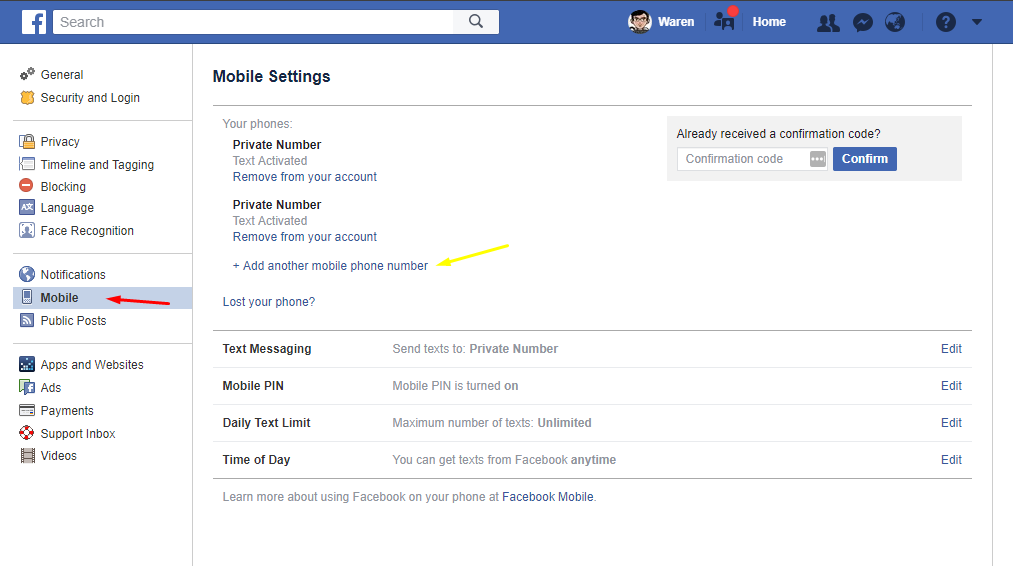1013x566 pixels.
Task: Click the Public Posts feed icon
Action: [27, 320]
